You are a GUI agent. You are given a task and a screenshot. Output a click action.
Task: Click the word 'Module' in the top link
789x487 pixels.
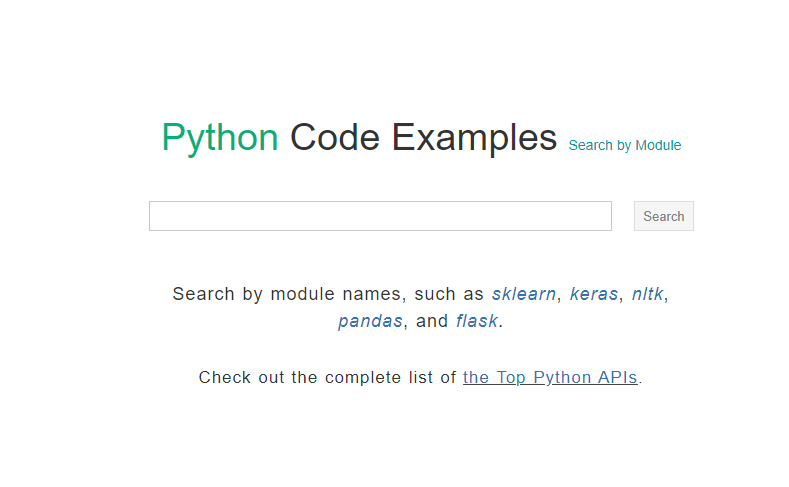coord(658,145)
